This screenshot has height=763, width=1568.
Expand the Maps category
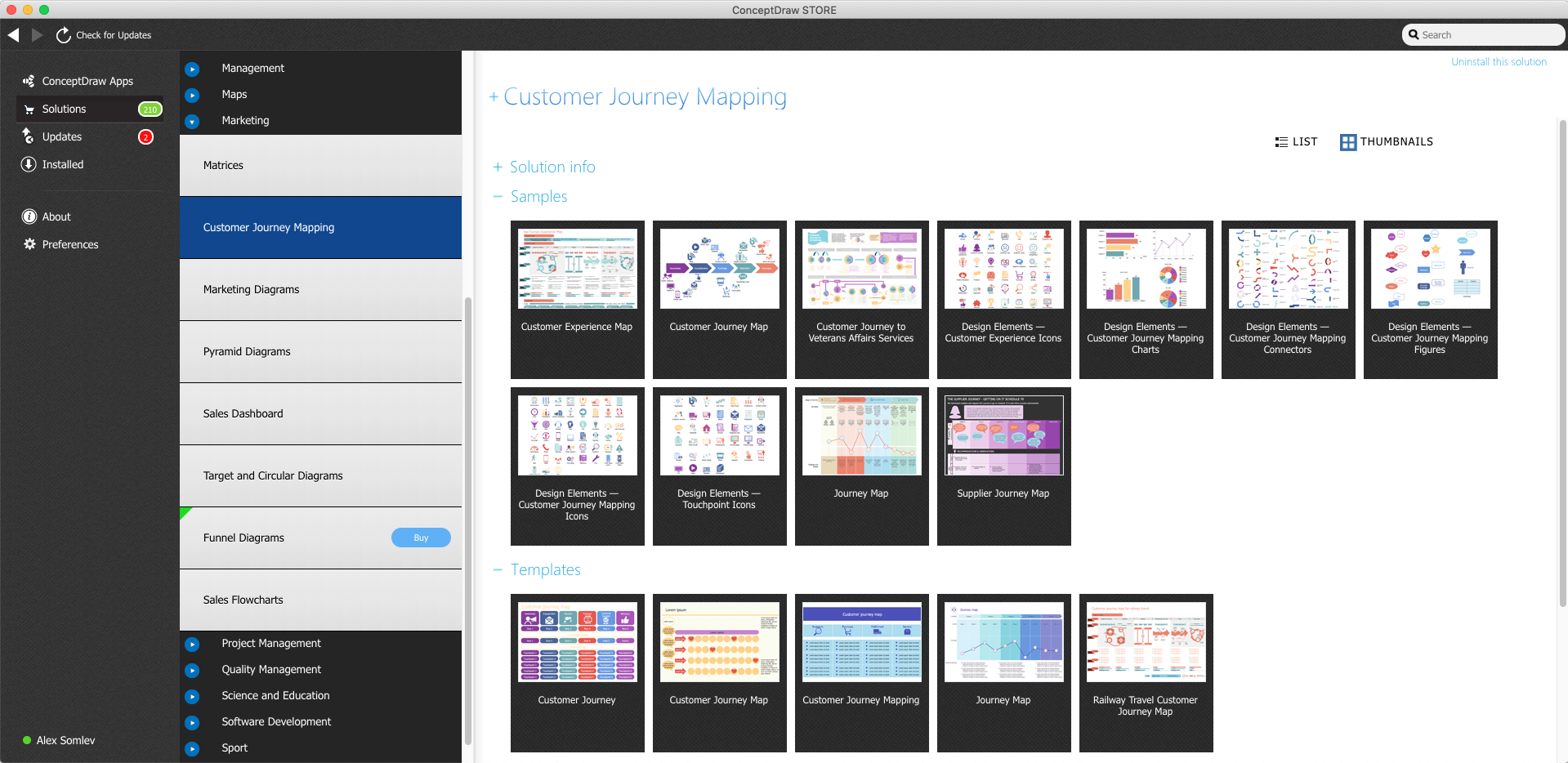(x=192, y=95)
